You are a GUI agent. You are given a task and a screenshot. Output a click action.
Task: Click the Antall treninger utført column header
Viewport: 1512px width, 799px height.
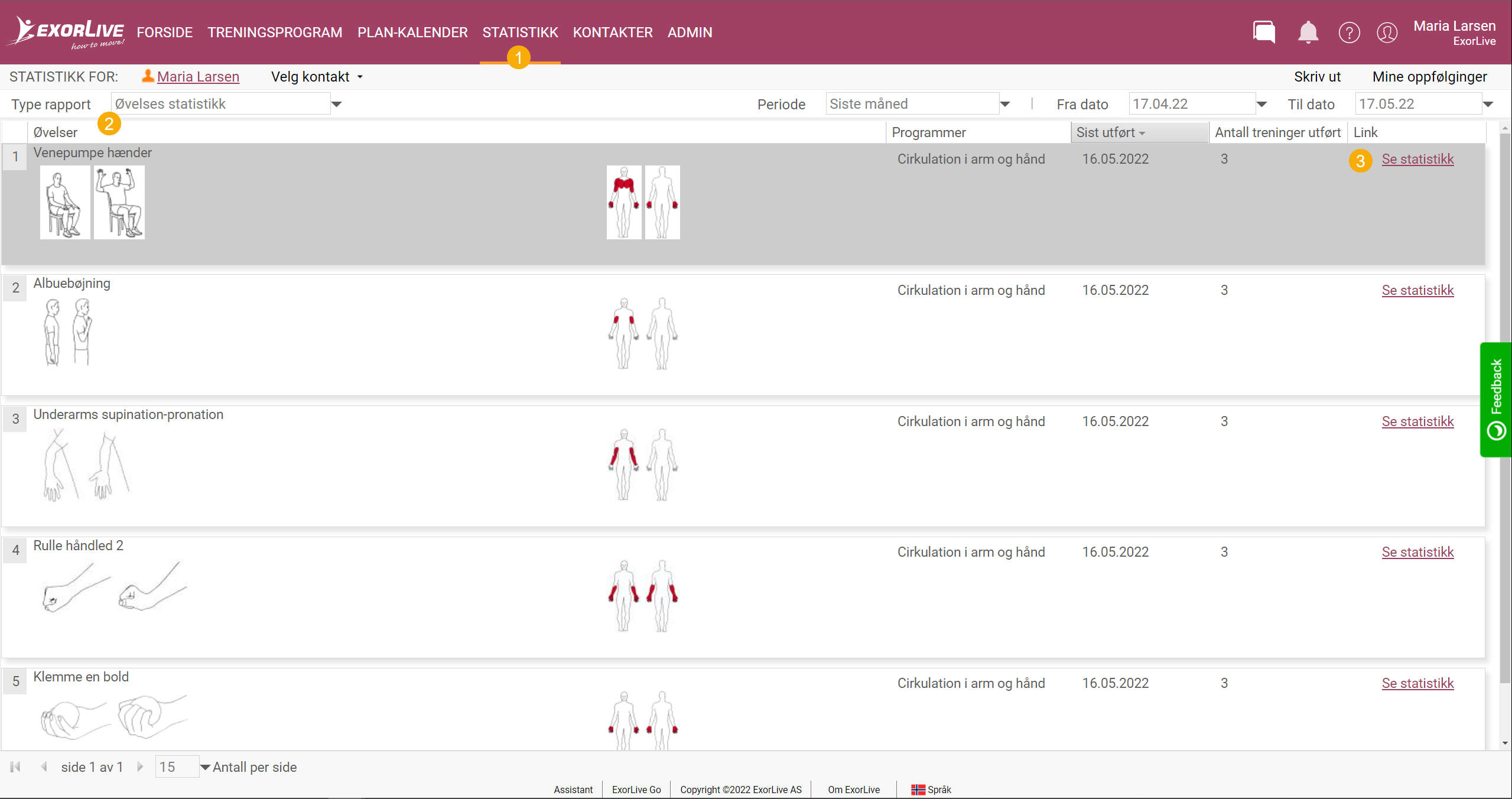1277,132
